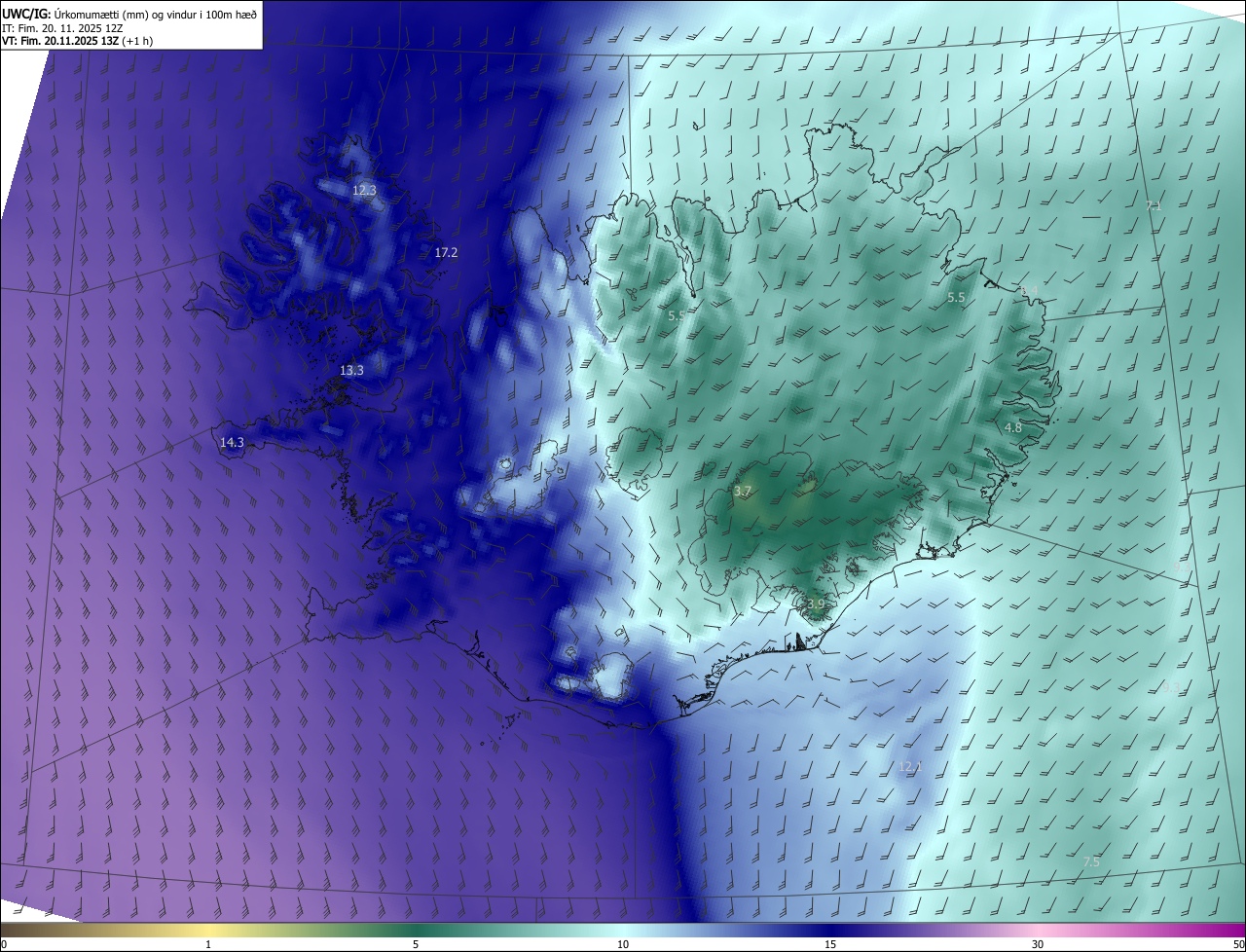The height and width of the screenshot is (952, 1246).
Task: Click the 7.5 value on the map
Action: coord(1091,862)
